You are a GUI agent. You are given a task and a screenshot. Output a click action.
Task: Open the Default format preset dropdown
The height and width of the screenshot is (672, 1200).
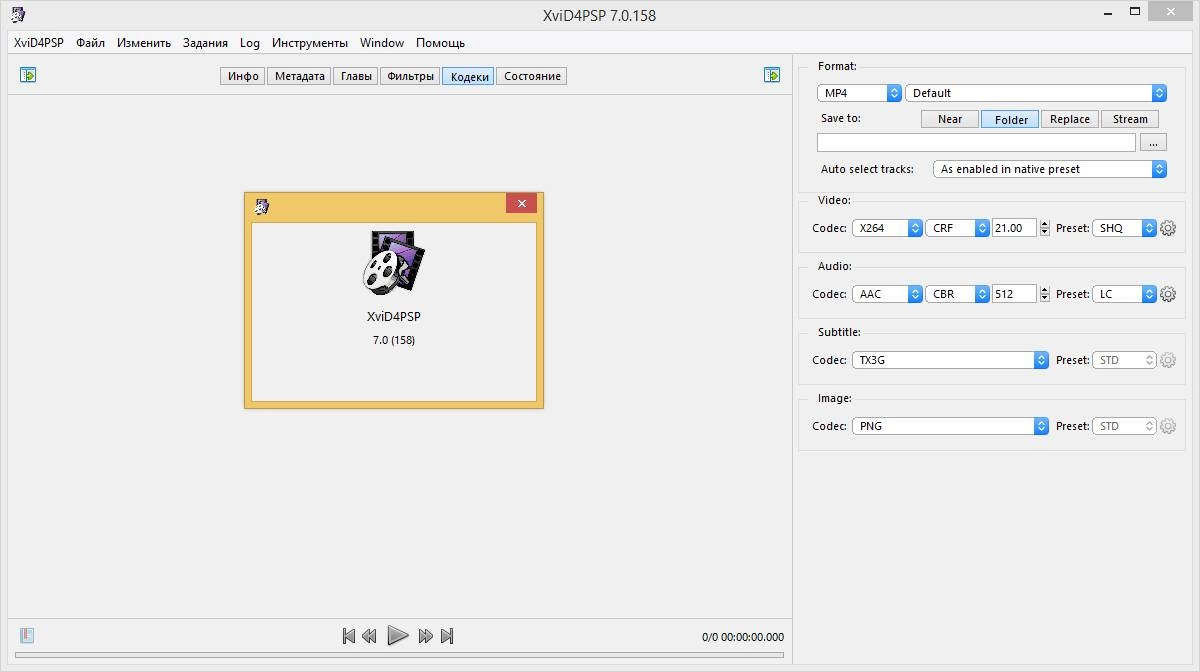(x=1036, y=93)
